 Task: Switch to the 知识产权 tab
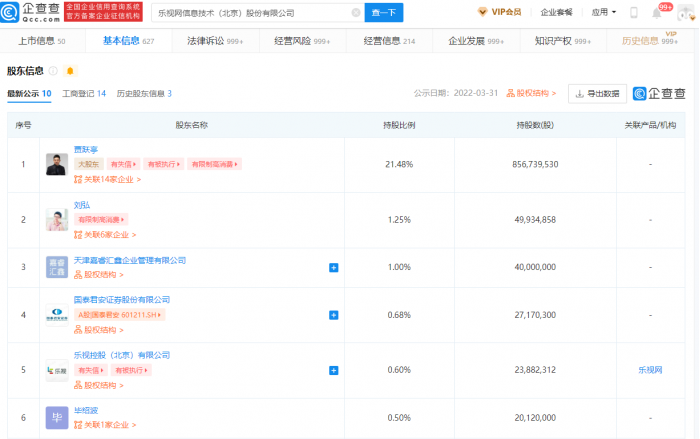562,41
